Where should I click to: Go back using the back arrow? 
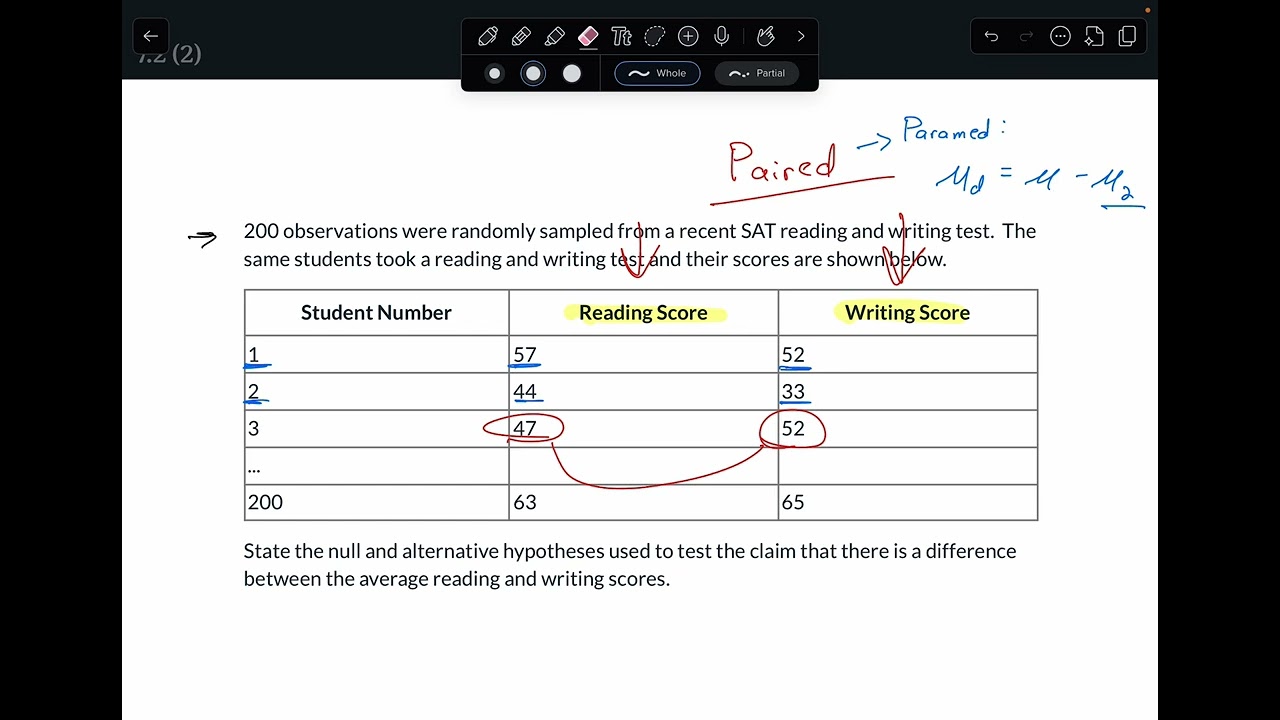pos(150,36)
